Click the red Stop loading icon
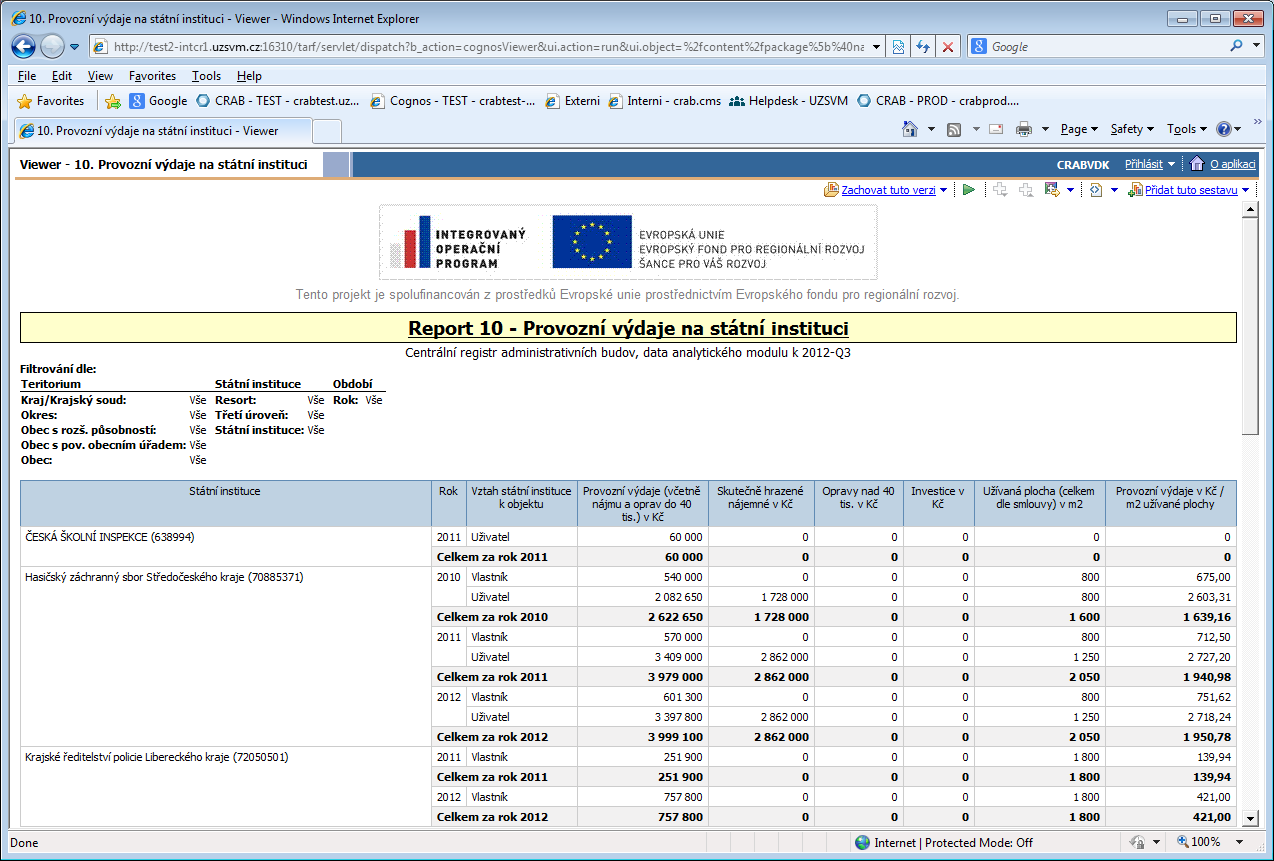 [x=948, y=46]
